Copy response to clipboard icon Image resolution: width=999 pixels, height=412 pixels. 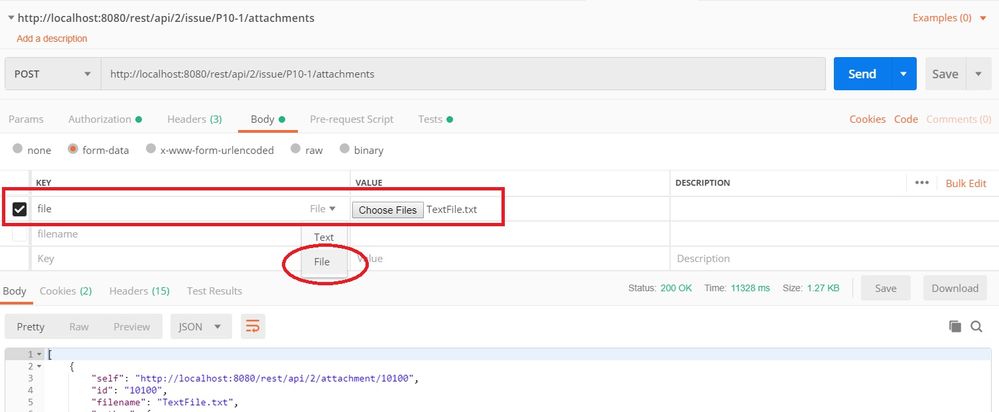(x=954, y=326)
